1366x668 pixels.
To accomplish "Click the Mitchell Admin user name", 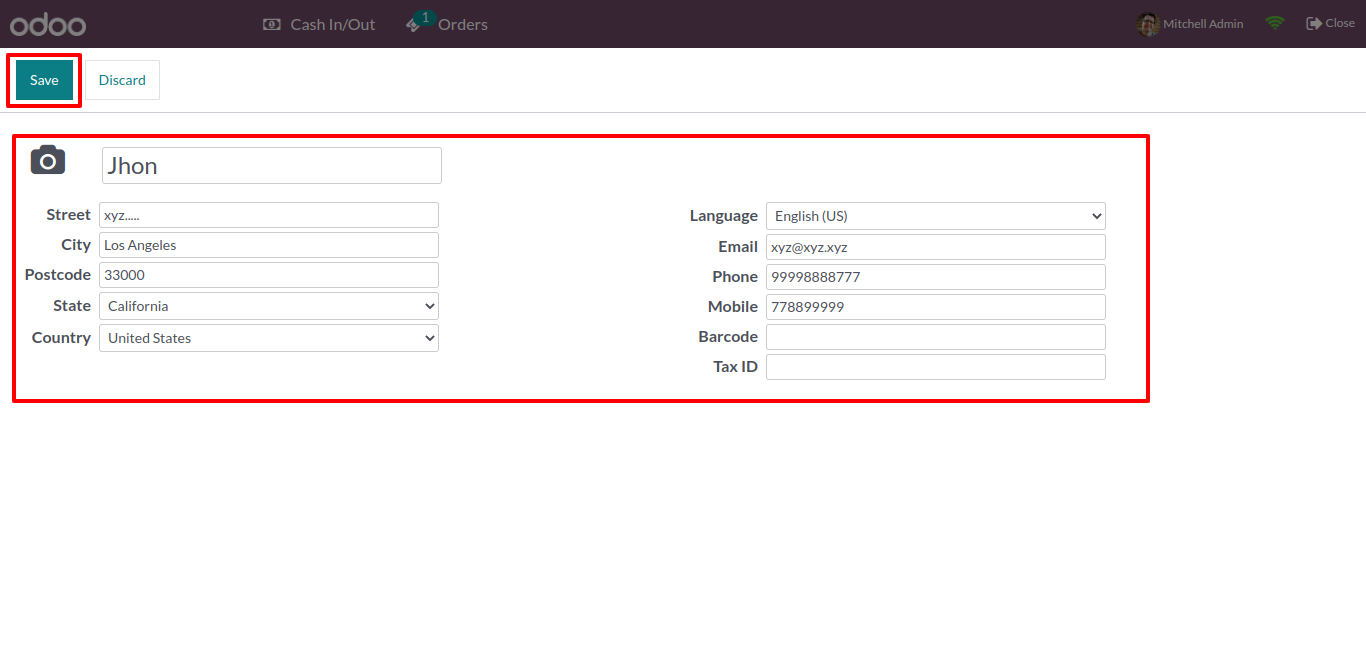I will (x=1203, y=24).
